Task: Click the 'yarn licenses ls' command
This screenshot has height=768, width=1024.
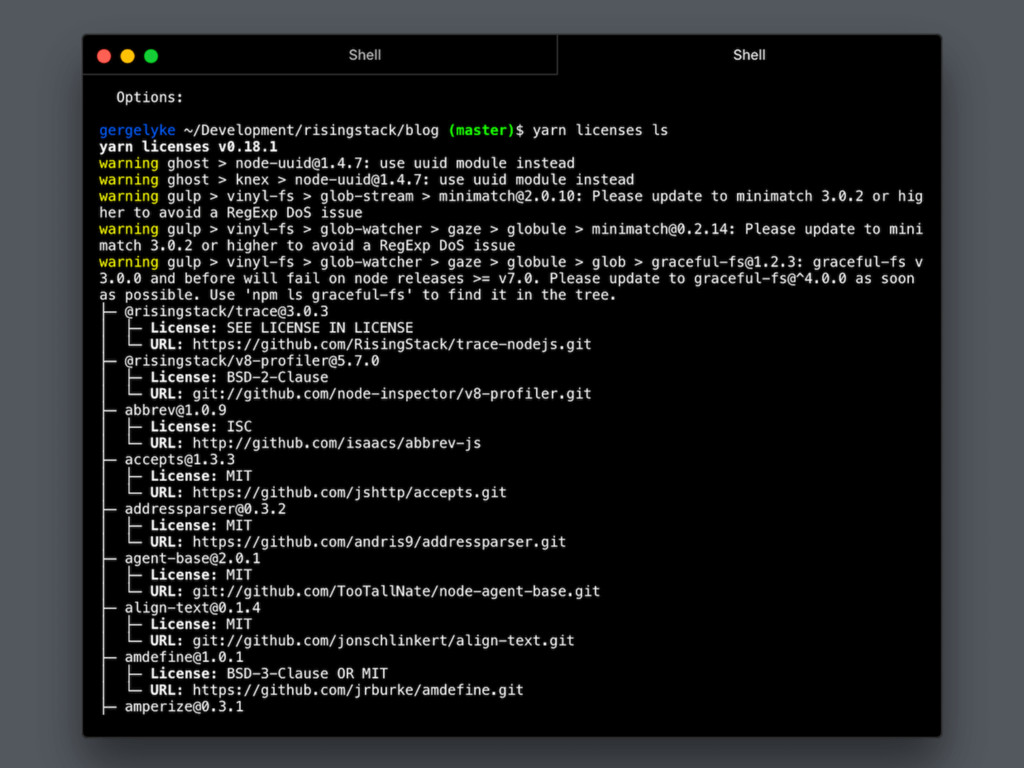Action: coord(600,130)
